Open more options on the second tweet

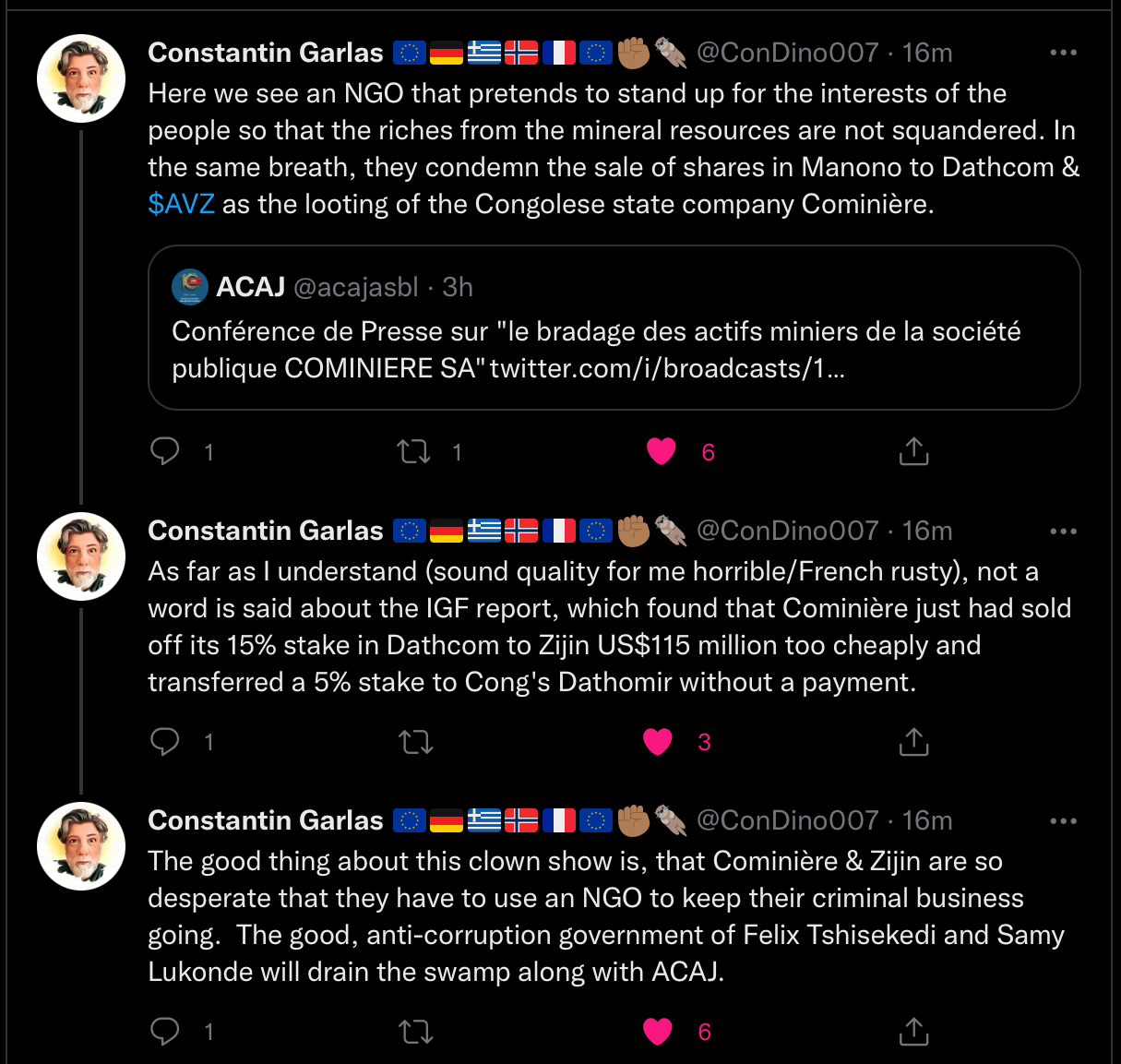click(1063, 531)
